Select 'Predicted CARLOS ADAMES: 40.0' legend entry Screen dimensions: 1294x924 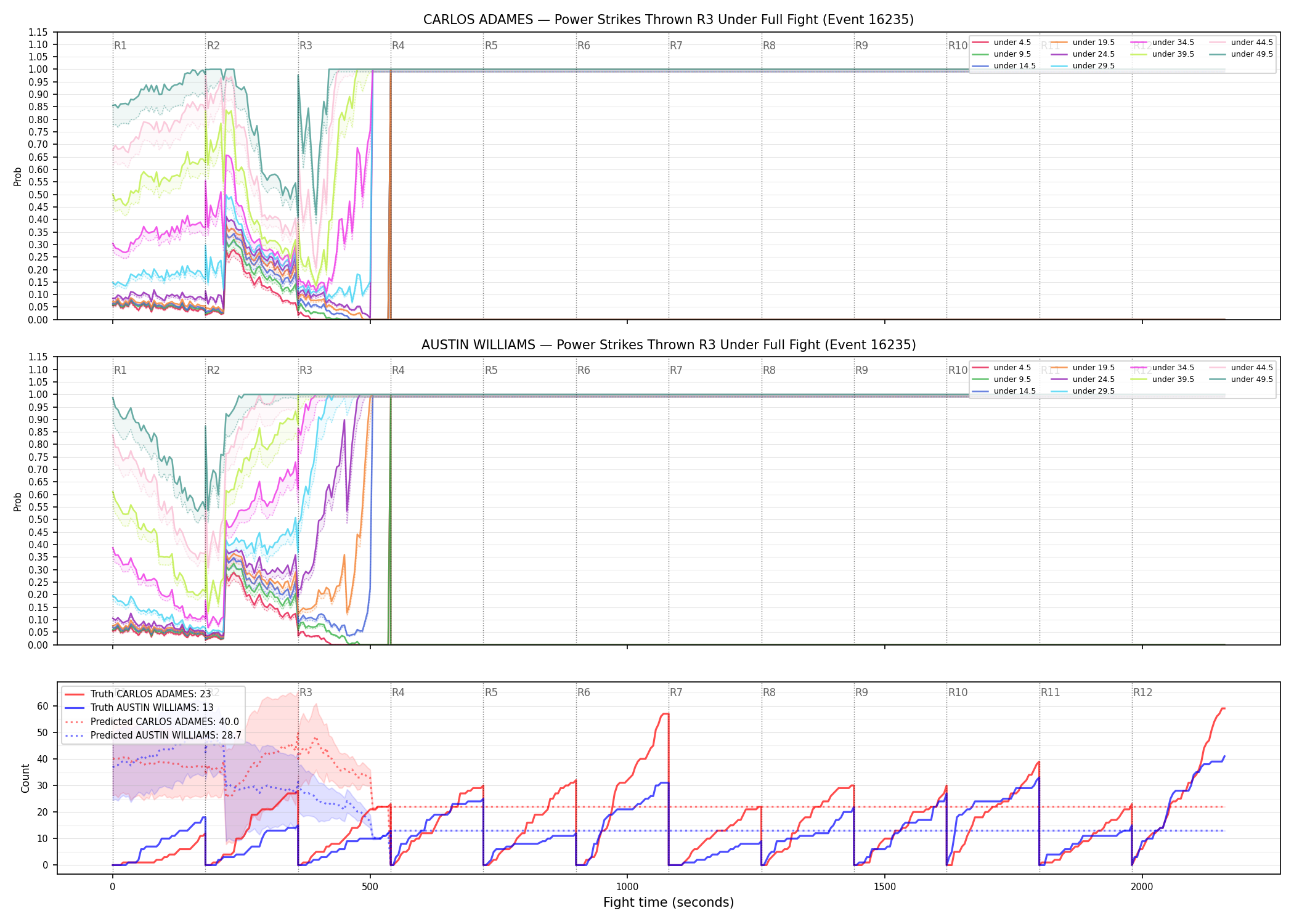click(152, 722)
